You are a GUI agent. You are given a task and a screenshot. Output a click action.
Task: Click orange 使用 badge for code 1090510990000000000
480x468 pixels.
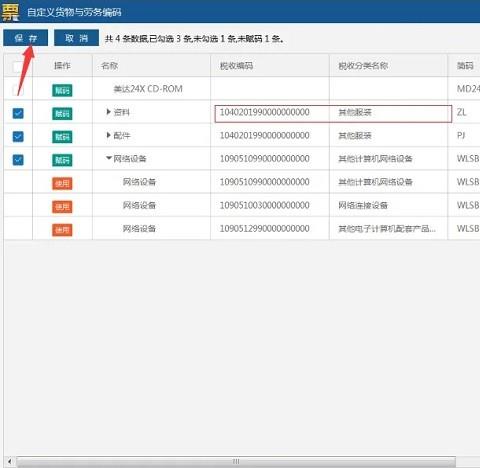point(62,183)
